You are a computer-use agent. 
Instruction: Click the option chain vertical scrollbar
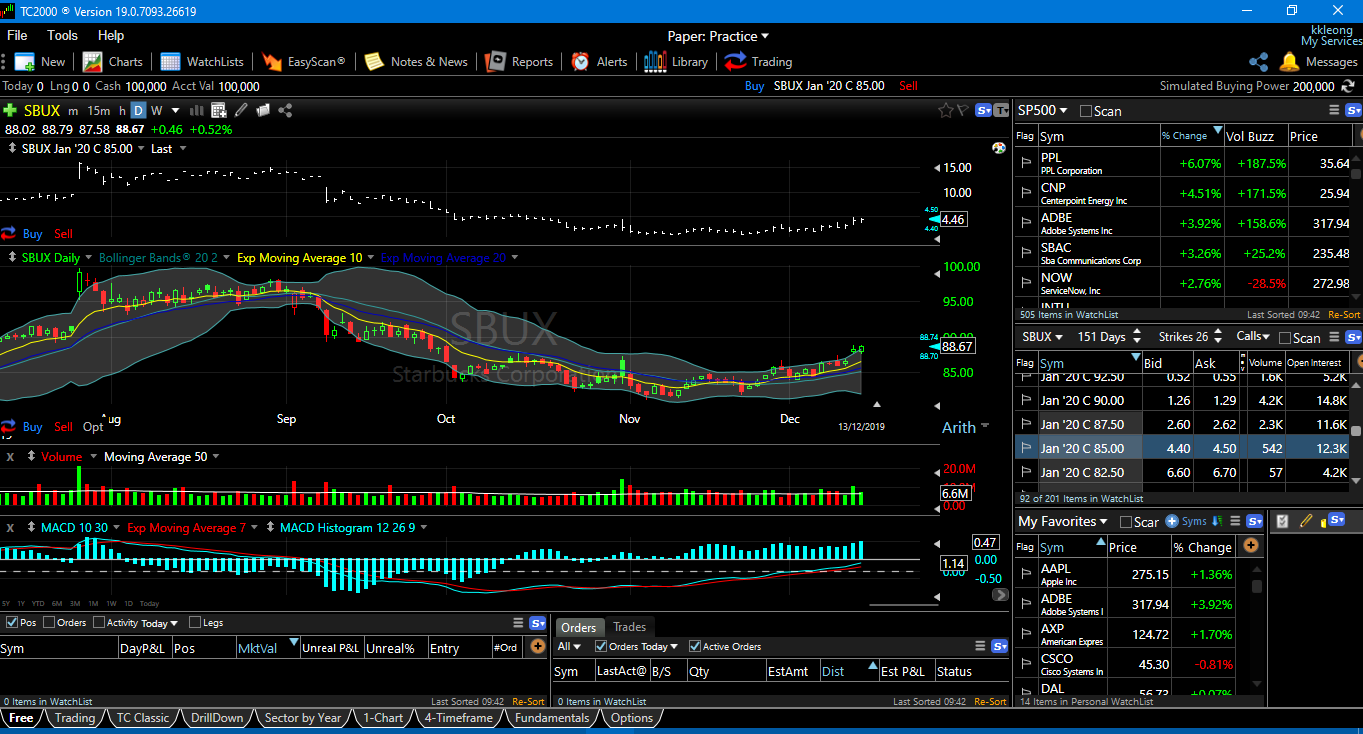pyautogui.click(x=1356, y=430)
